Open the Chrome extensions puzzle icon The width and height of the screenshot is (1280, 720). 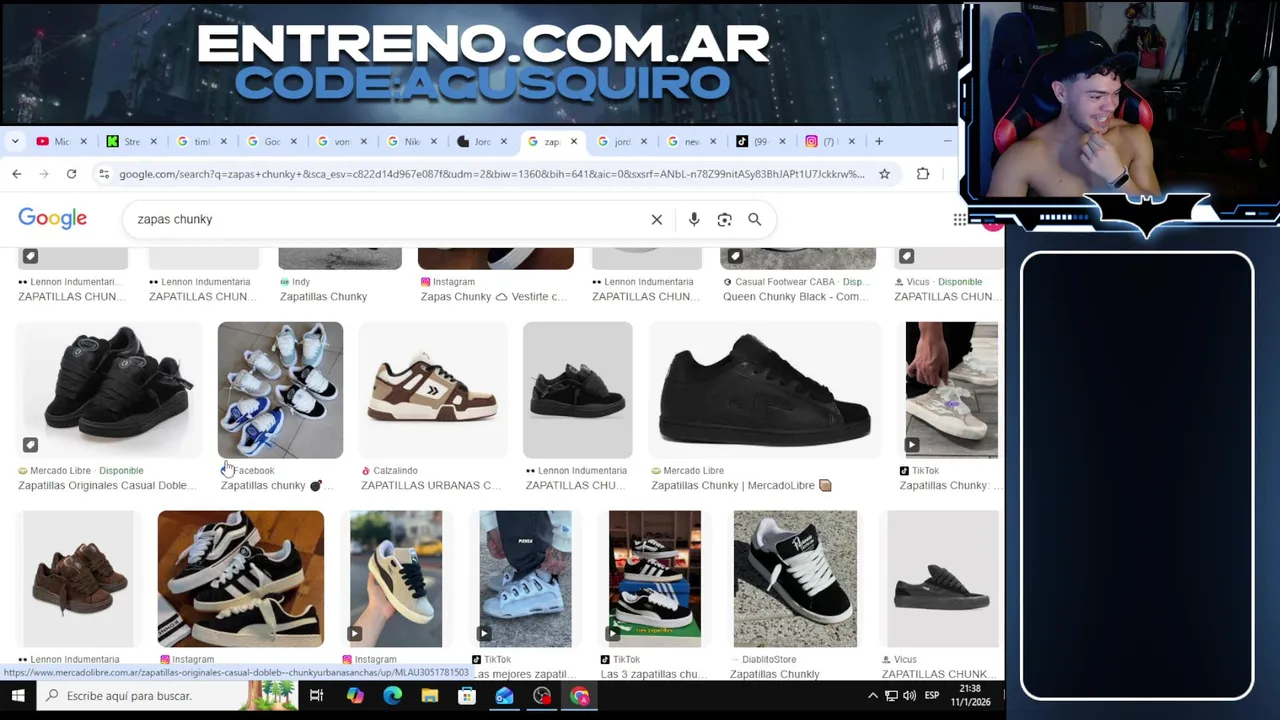(x=923, y=174)
